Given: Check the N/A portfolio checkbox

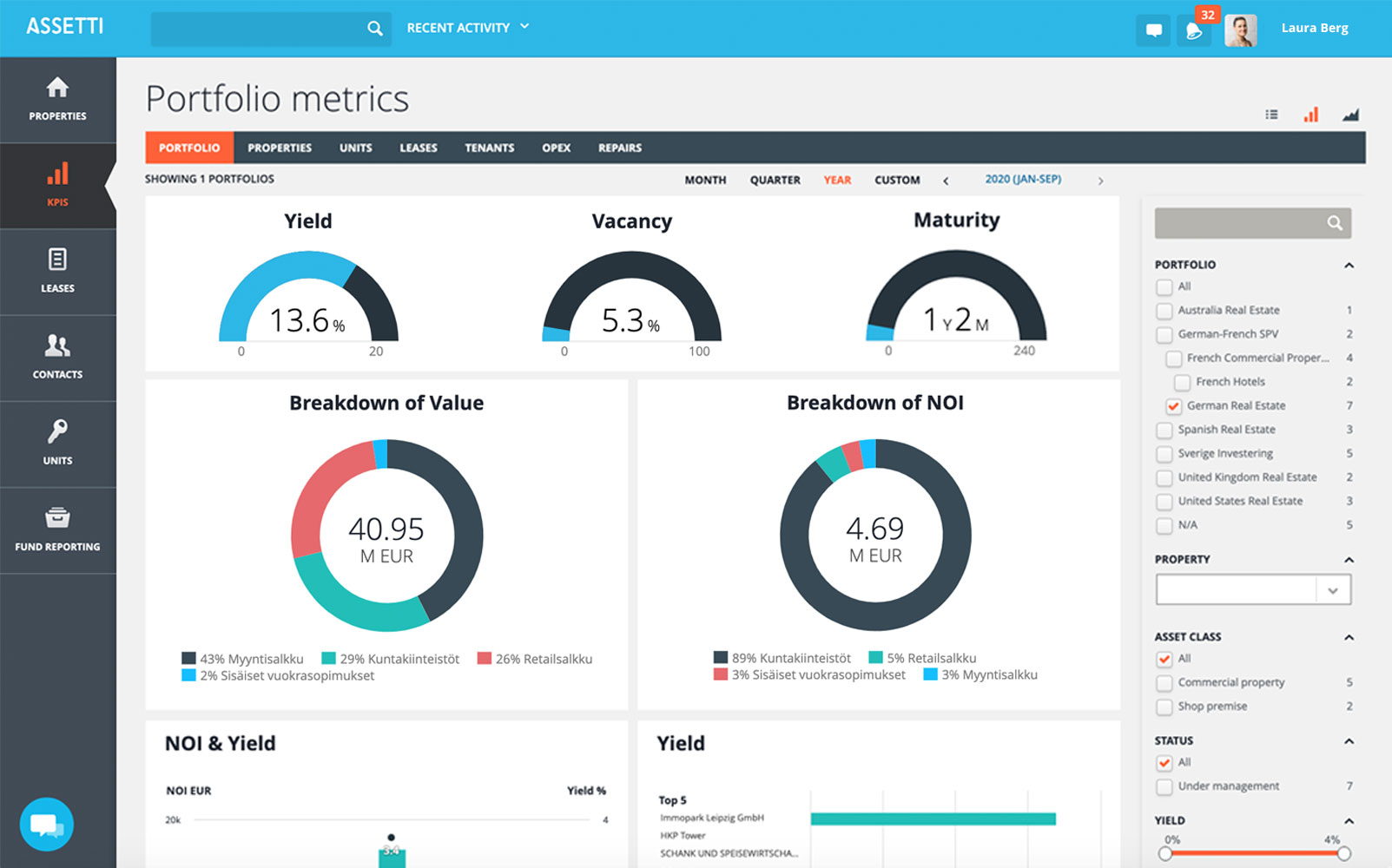Looking at the screenshot, I should tap(1164, 526).
